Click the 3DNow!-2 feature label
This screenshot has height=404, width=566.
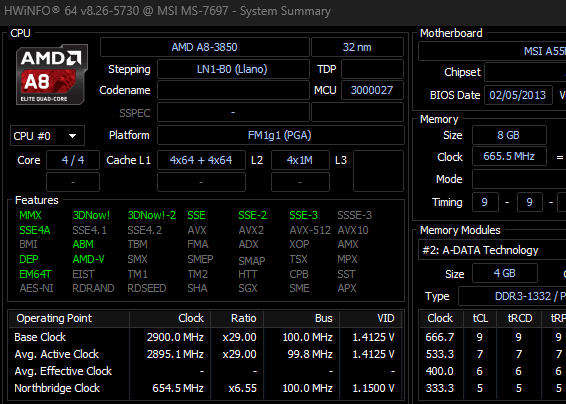152,216
